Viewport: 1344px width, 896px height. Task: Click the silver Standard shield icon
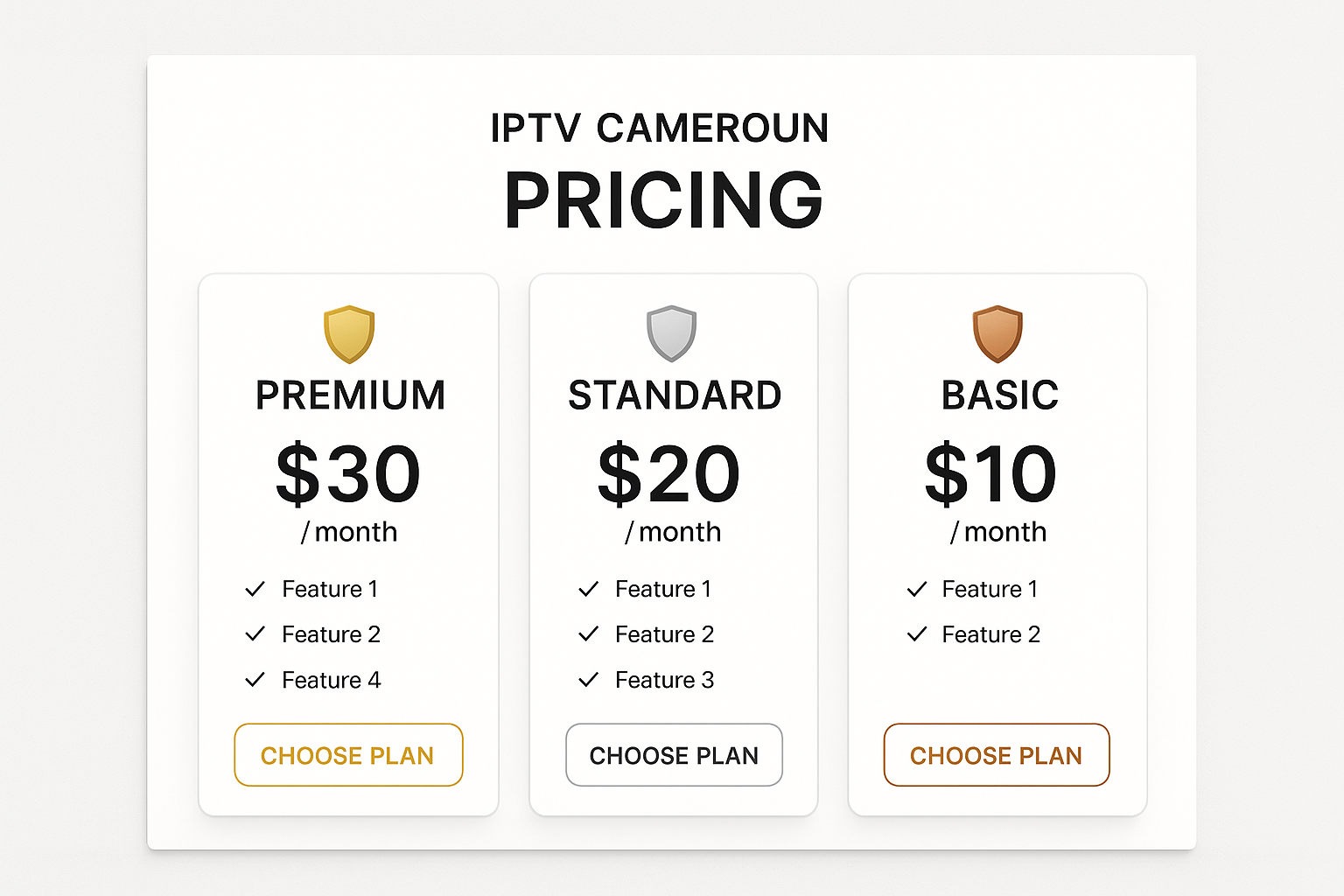click(671, 333)
